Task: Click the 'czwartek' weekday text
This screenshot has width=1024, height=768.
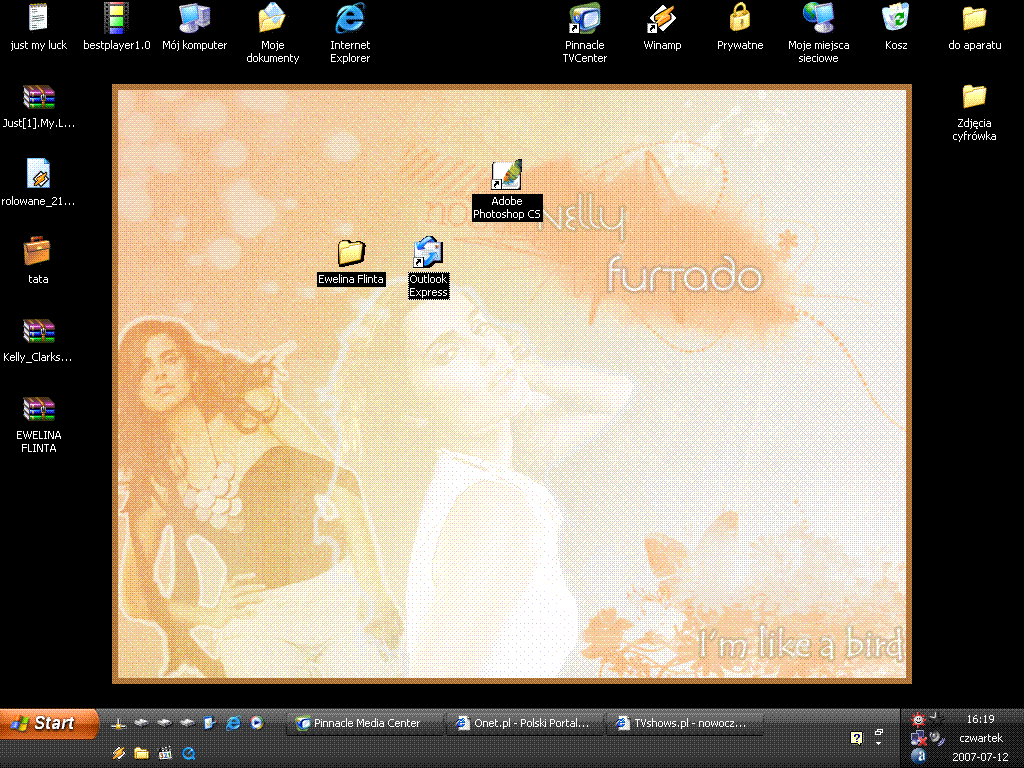Action: pyautogui.click(x=980, y=738)
